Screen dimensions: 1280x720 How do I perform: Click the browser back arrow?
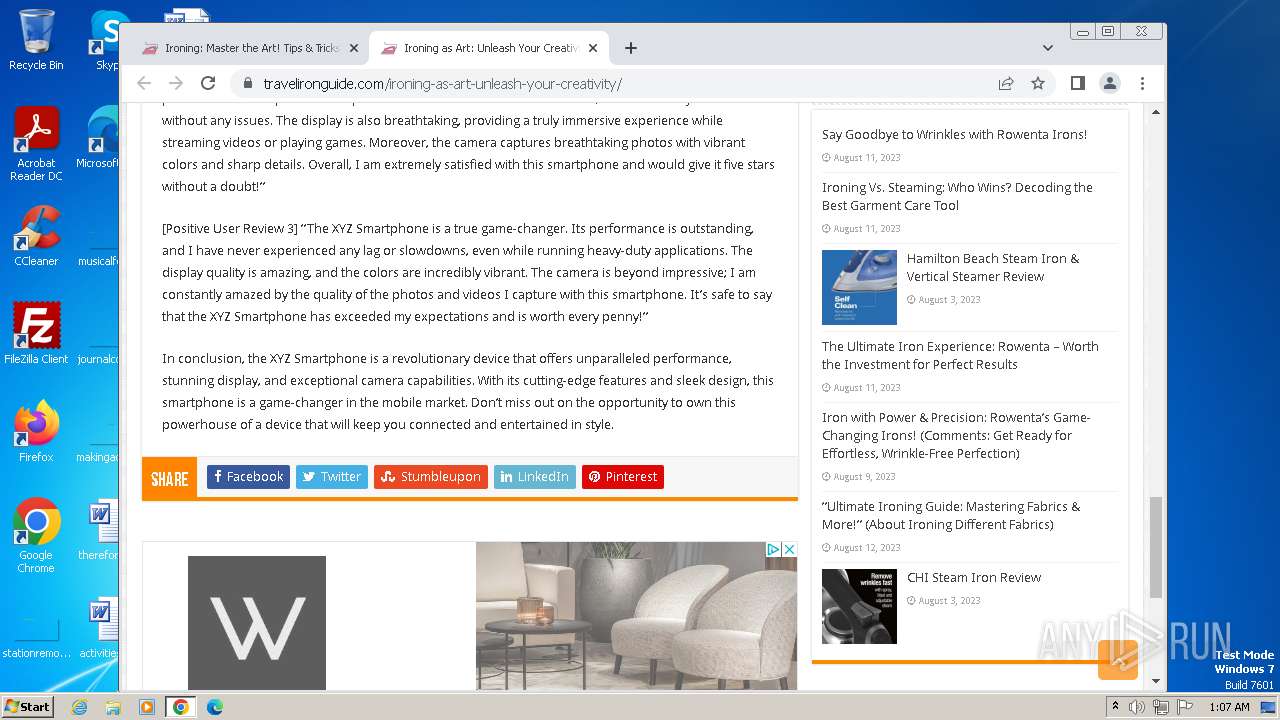point(144,84)
